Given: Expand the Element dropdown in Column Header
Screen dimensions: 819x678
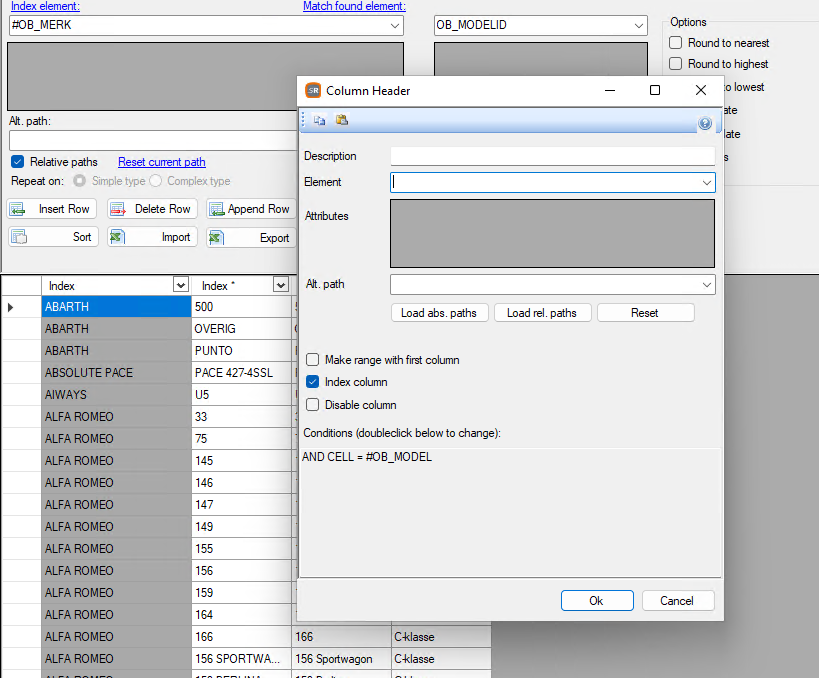Looking at the screenshot, I should [x=706, y=183].
